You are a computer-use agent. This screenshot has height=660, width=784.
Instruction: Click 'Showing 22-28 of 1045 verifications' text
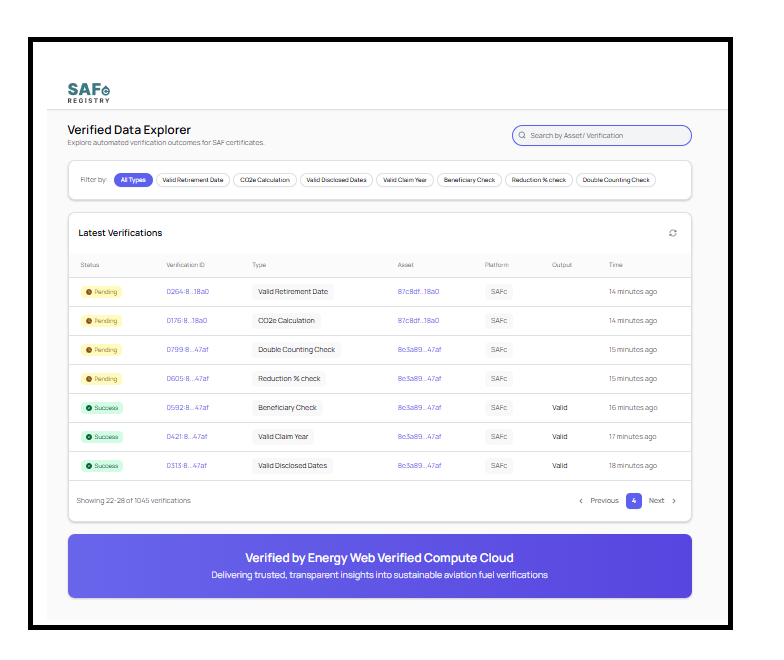(x=134, y=501)
